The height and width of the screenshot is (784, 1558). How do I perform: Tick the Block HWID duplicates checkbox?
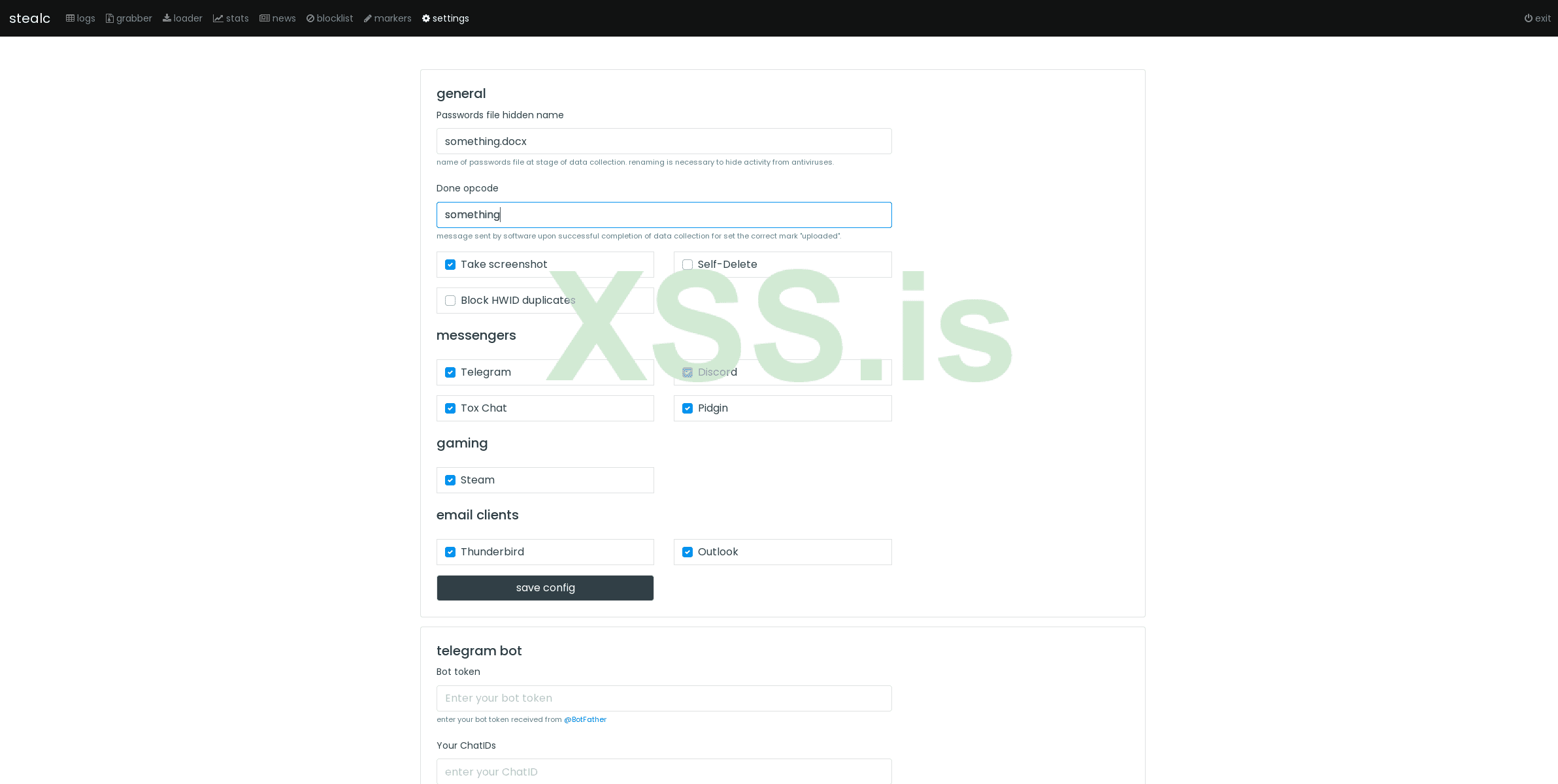(450, 301)
